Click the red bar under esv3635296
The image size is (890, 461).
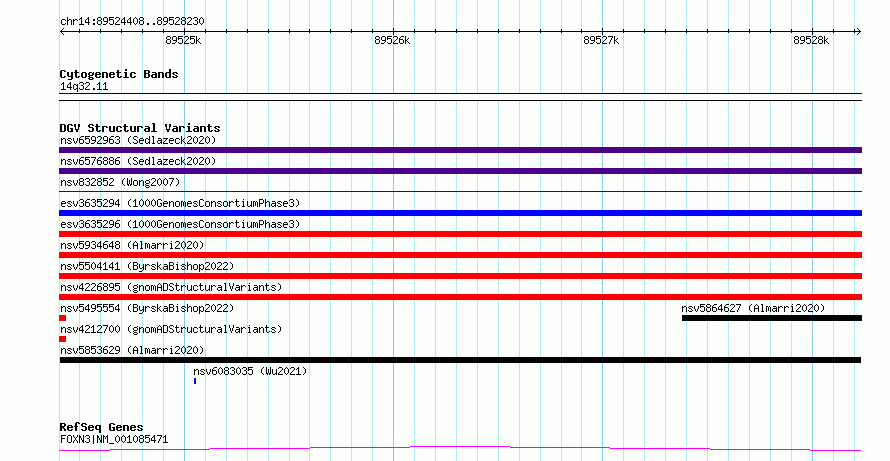point(460,234)
